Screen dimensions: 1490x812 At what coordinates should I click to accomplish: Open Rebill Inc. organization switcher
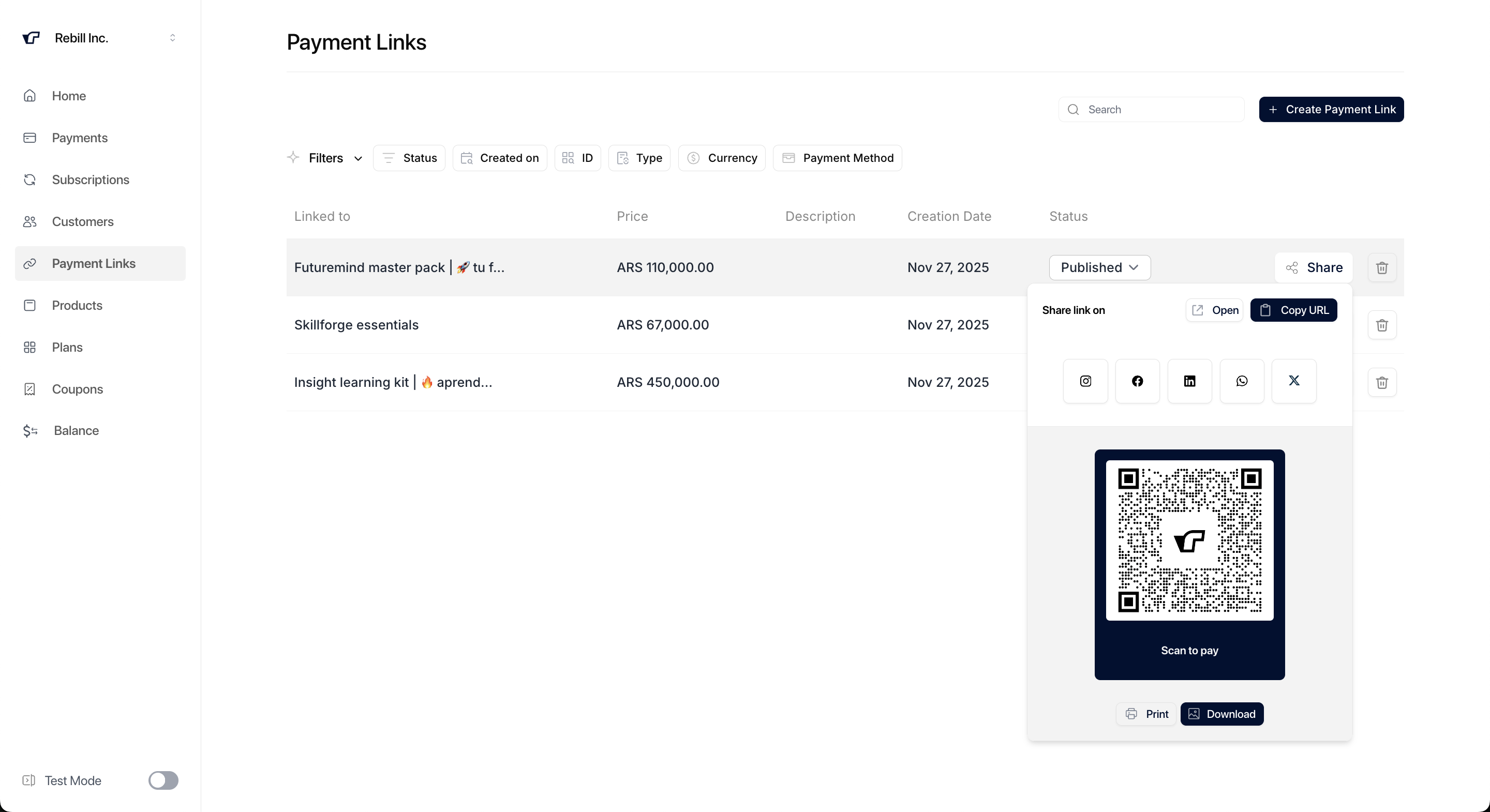click(99, 38)
